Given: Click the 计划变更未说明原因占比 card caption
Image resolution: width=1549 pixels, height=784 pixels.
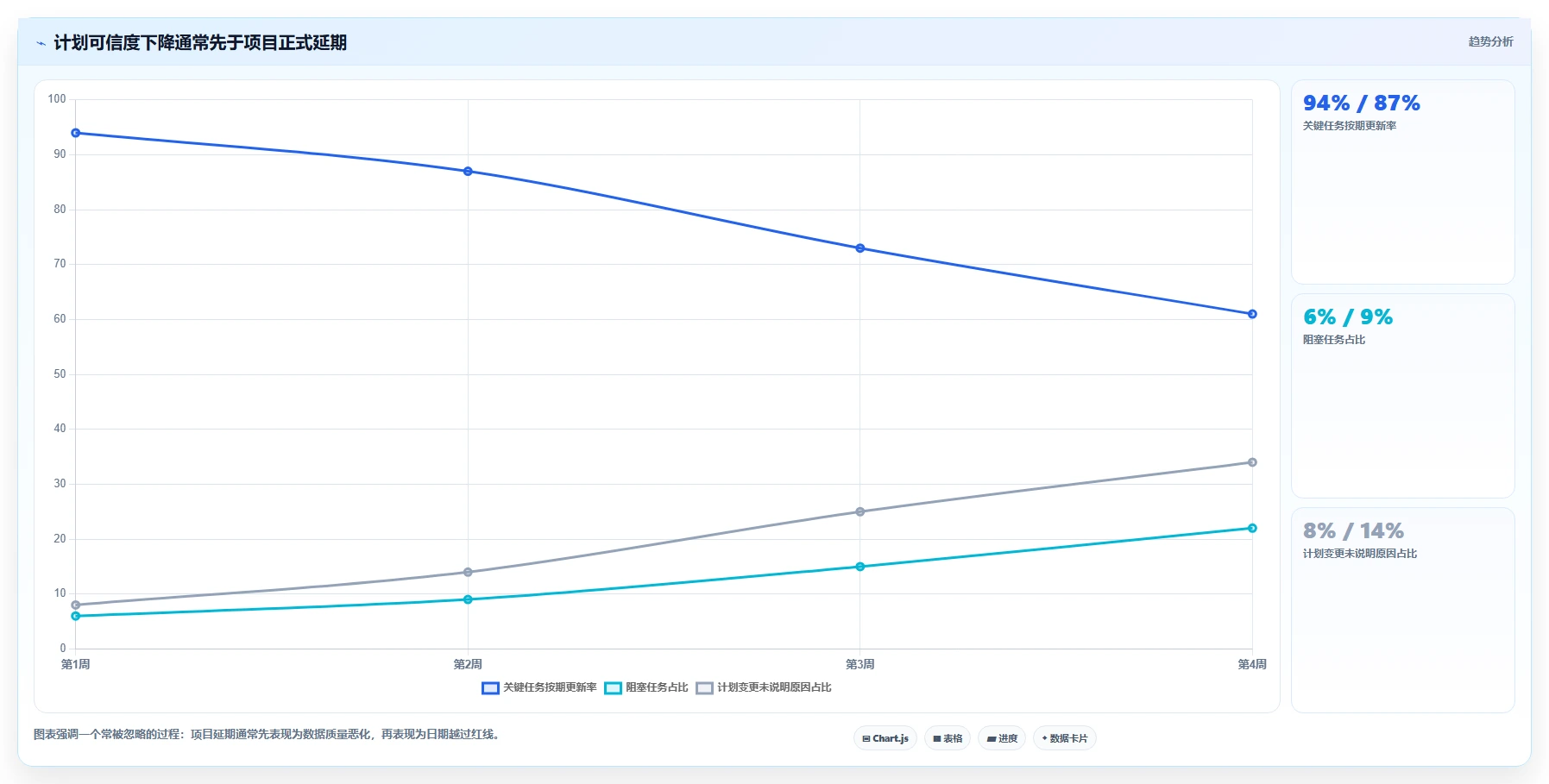Looking at the screenshot, I should pyautogui.click(x=1360, y=554).
